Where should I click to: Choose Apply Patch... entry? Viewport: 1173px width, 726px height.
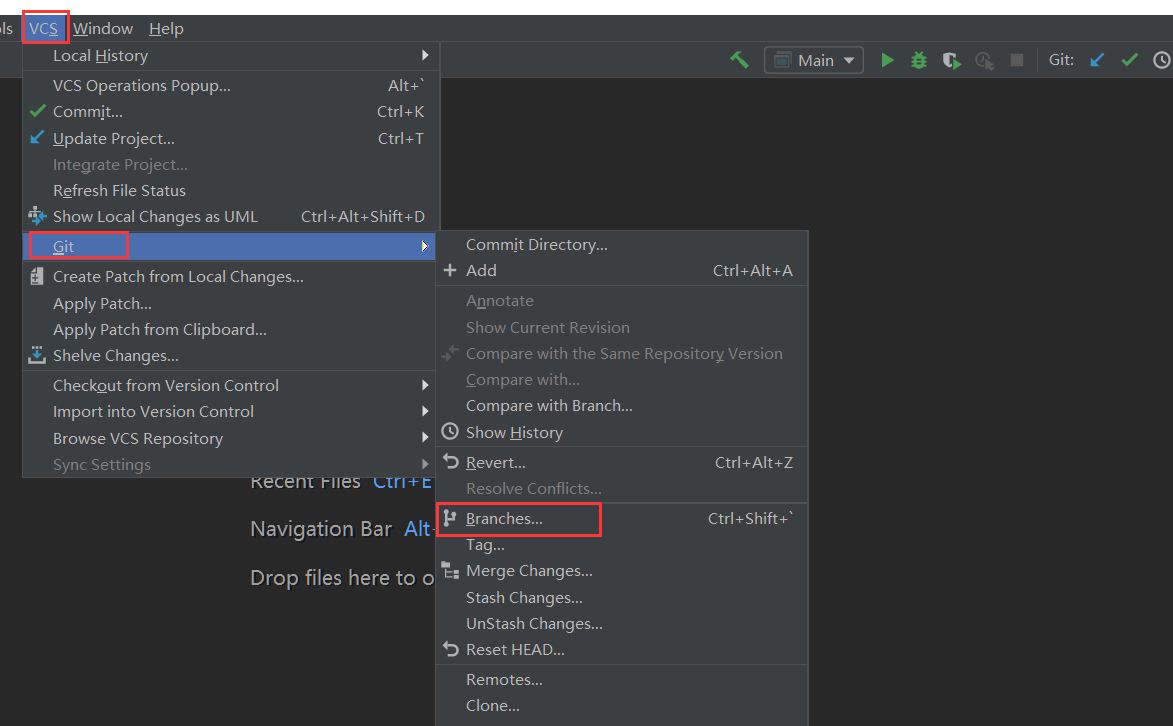click(x=230, y=304)
